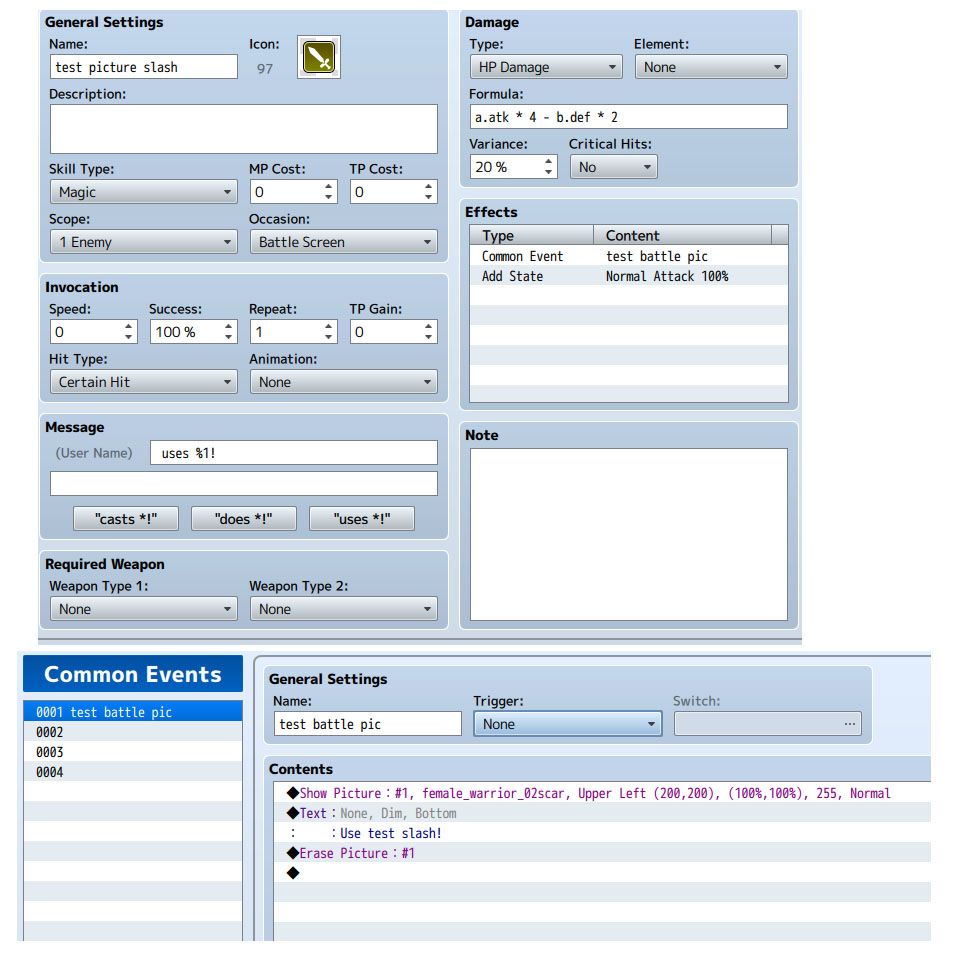Click the Speed stepper field
The image size is (978, 979).
94,332
